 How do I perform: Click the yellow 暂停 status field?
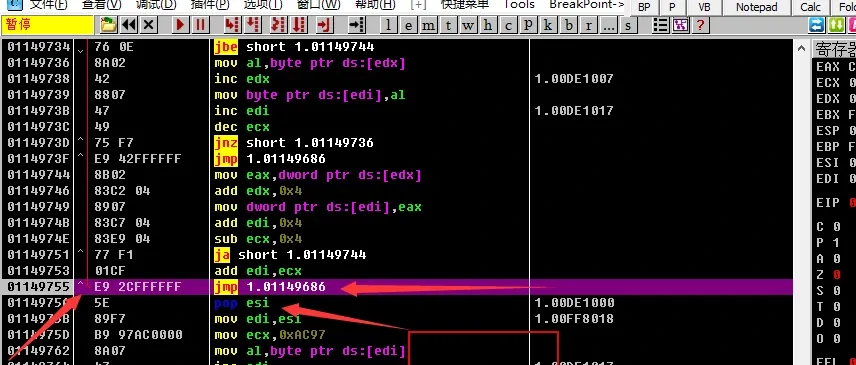48,25
